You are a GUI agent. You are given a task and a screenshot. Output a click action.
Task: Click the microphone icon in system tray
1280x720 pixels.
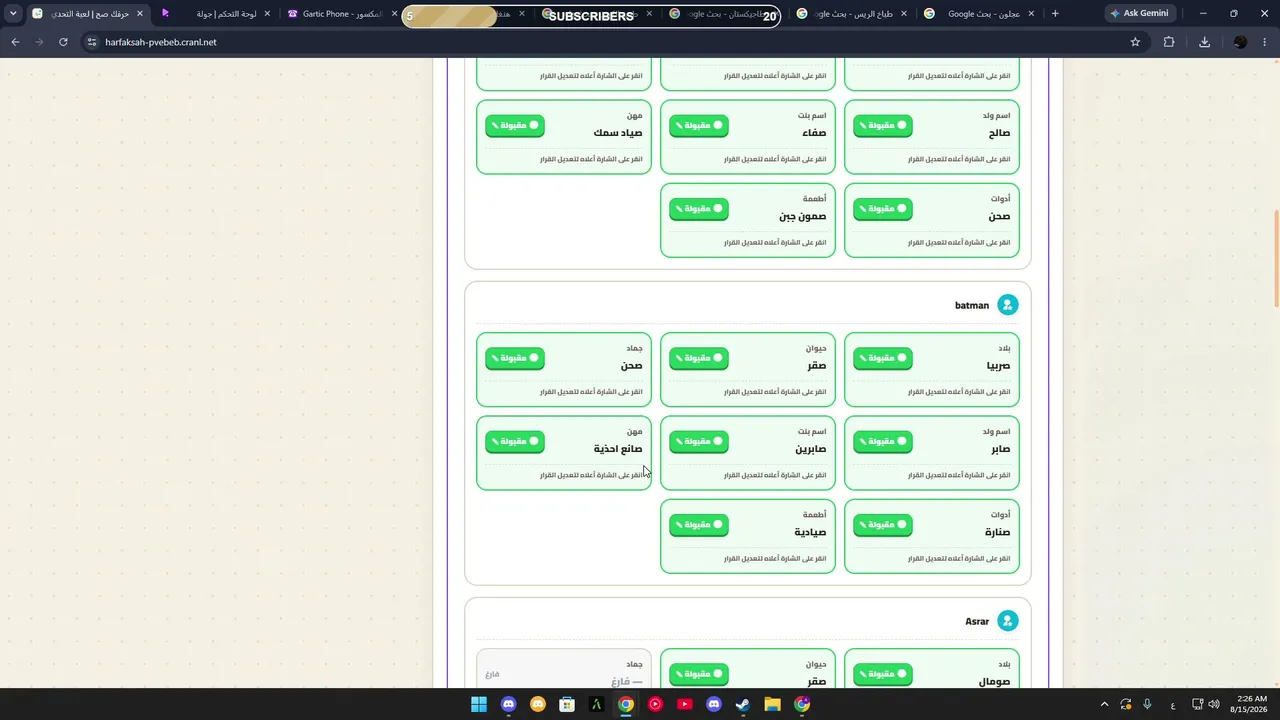point(1147,704)
